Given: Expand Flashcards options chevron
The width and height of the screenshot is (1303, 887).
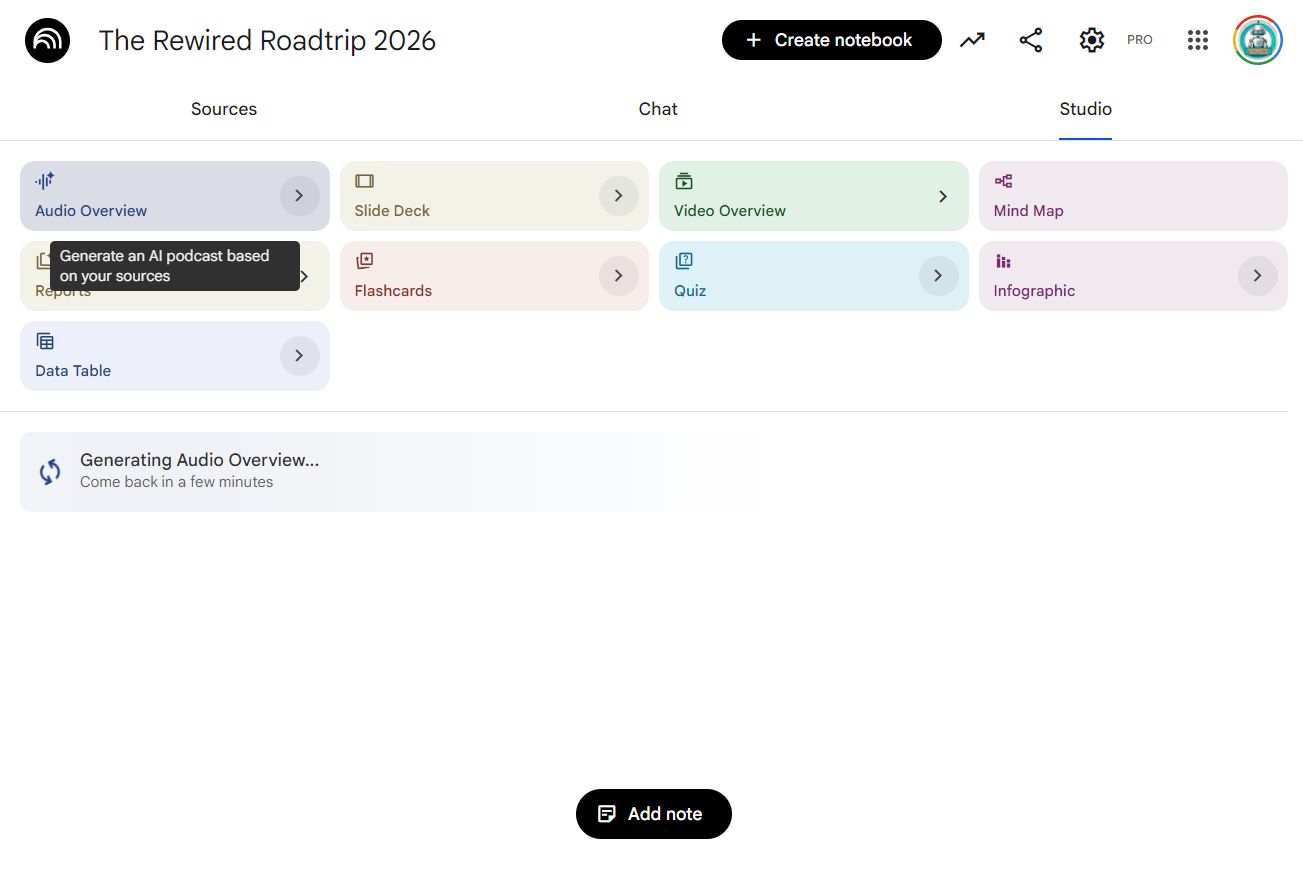Looking at the screenshot, I should coord(619,276).
